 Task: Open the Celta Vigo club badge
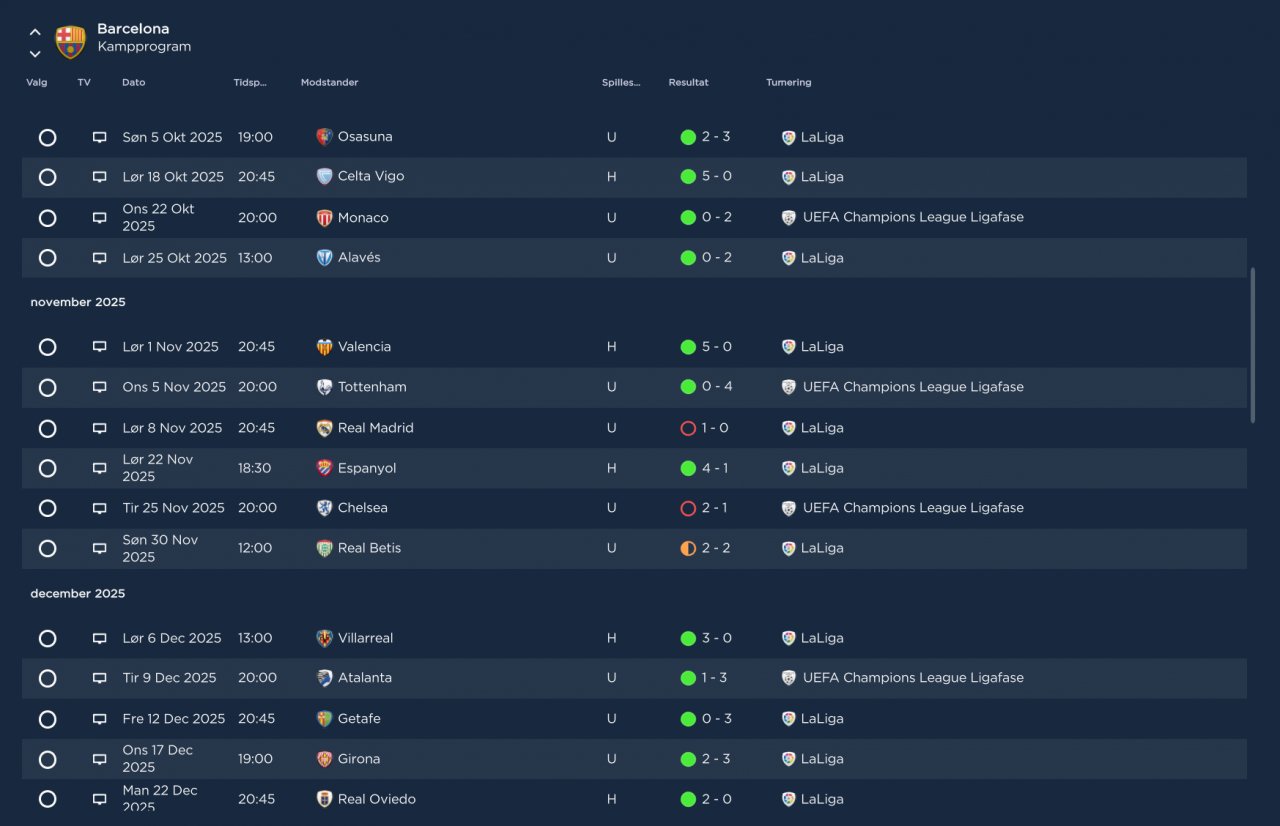(324, 176)
